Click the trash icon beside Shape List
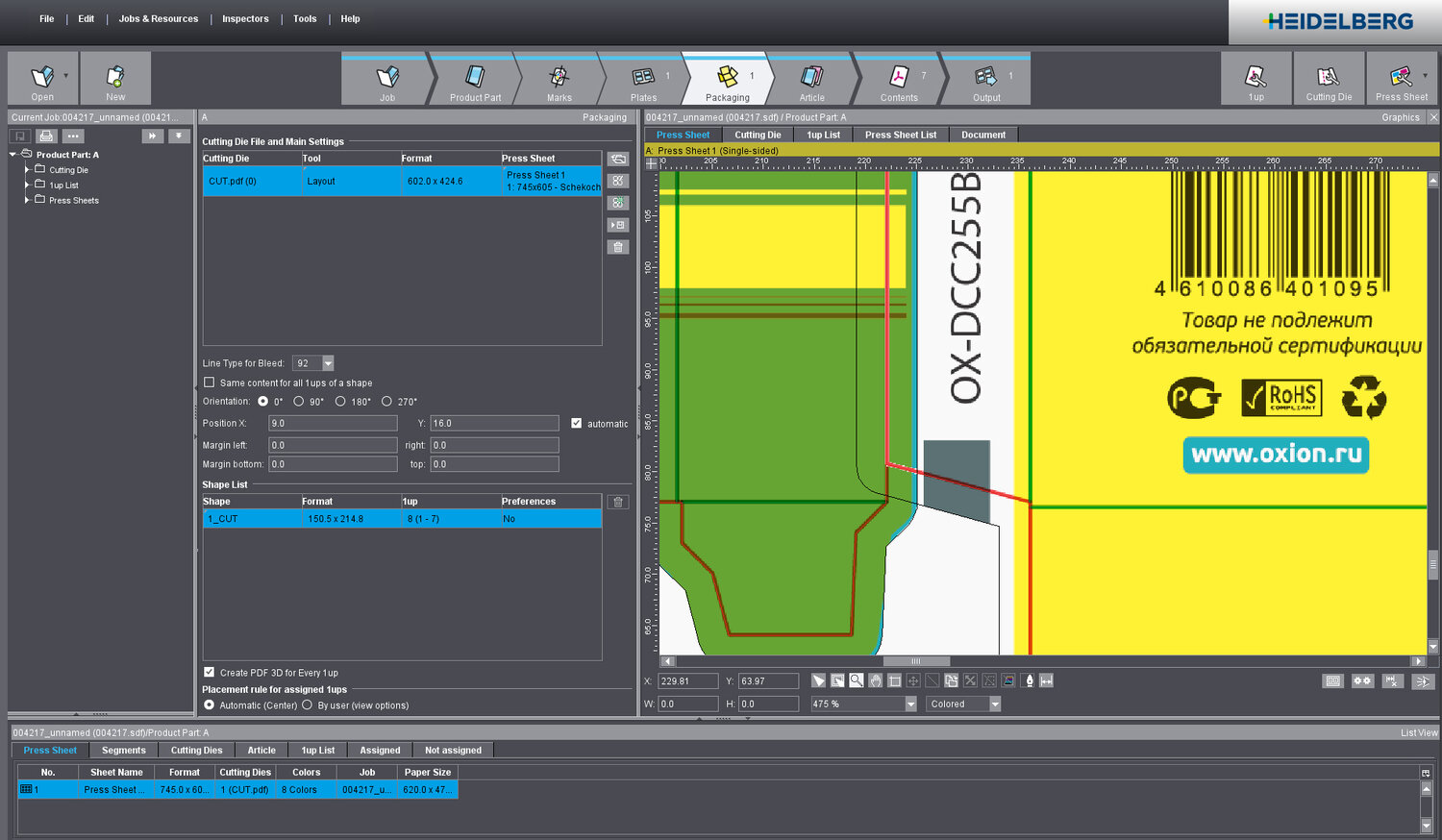1442x840 pixels. [618, 502]
